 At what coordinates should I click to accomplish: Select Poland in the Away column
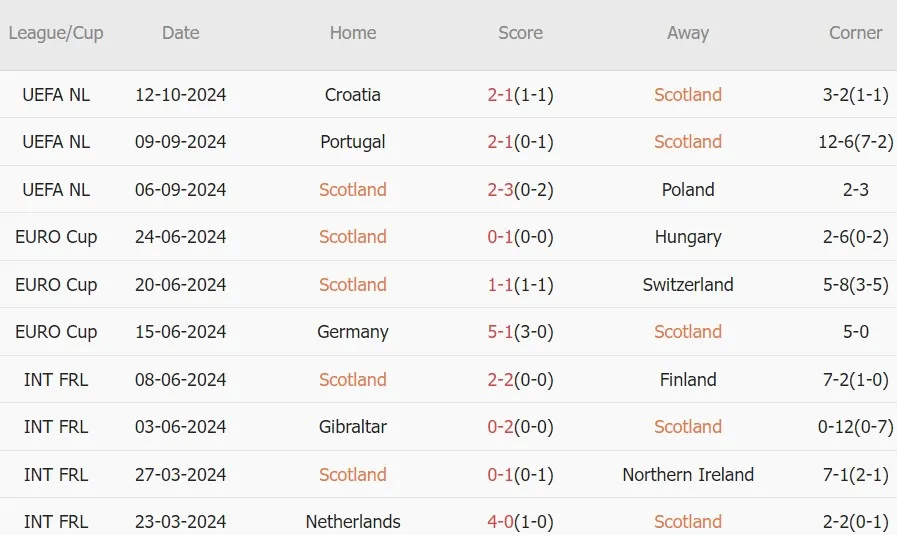coord(688,189)
